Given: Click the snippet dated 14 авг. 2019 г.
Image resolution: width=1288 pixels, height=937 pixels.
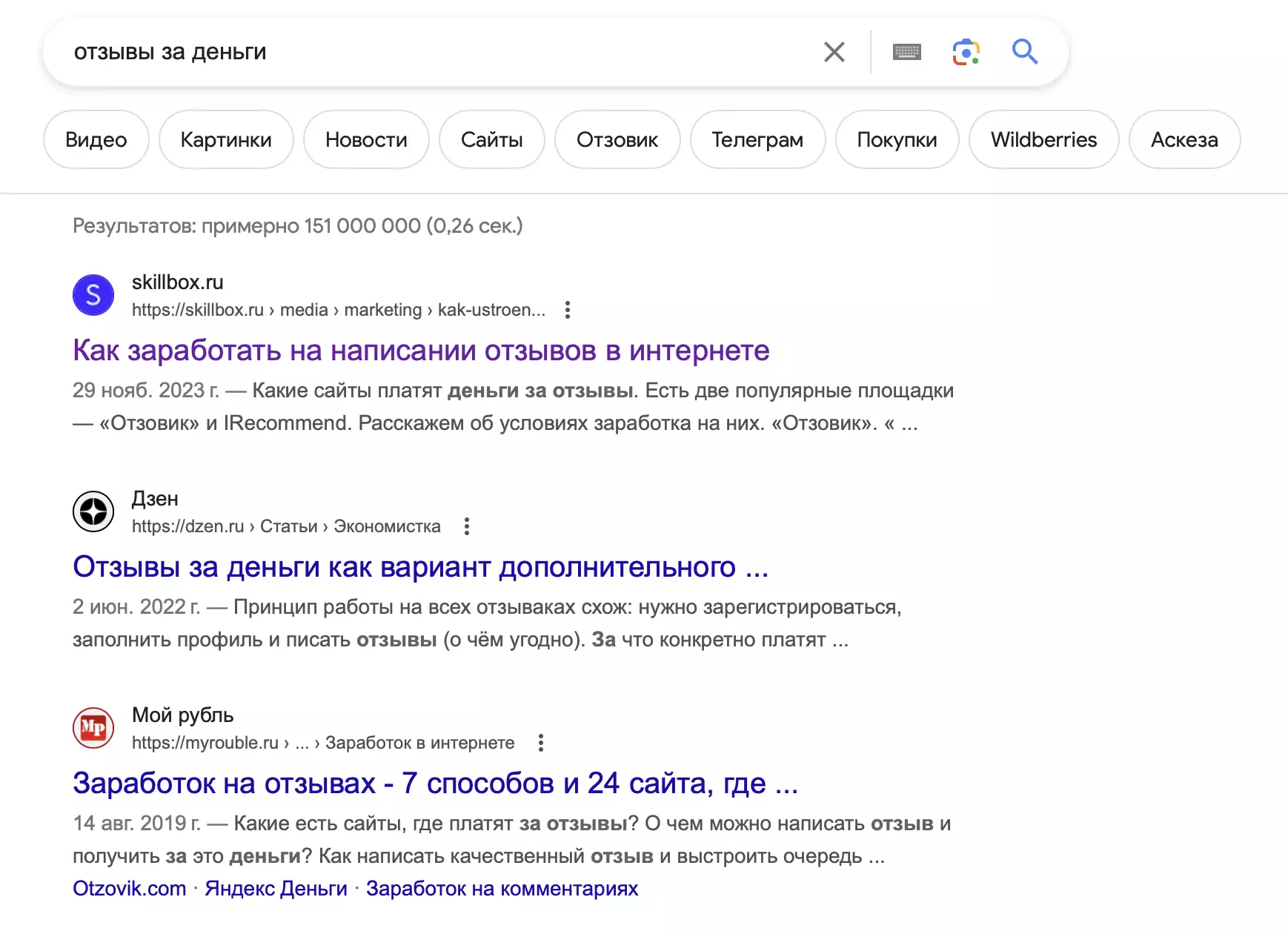Looking at the screenshot, I should [511, 840].
